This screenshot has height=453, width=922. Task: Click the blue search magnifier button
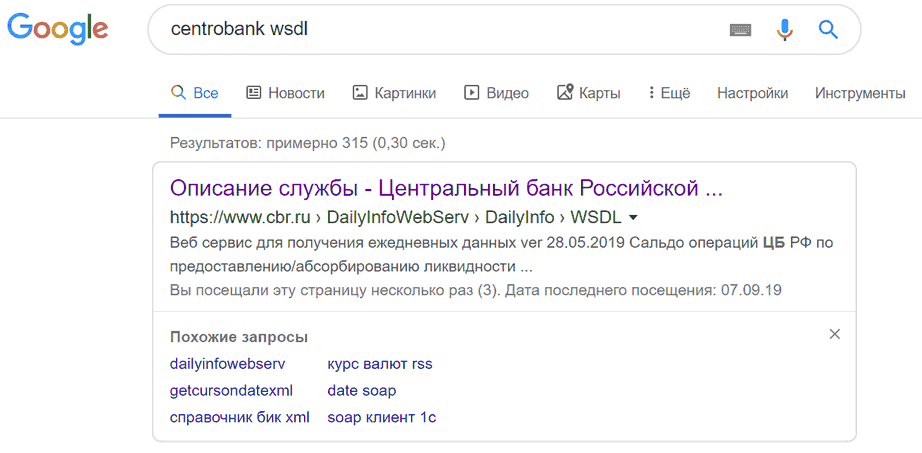(828, 29)
